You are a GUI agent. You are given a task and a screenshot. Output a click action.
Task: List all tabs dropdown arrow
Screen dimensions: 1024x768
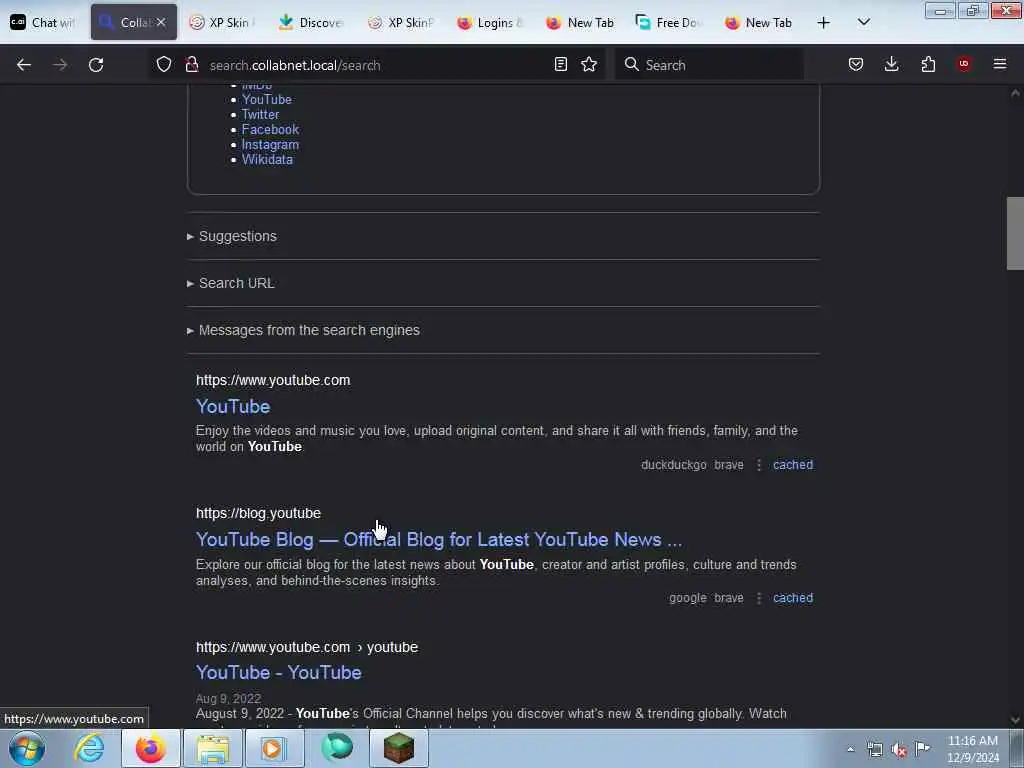[863, 22]
